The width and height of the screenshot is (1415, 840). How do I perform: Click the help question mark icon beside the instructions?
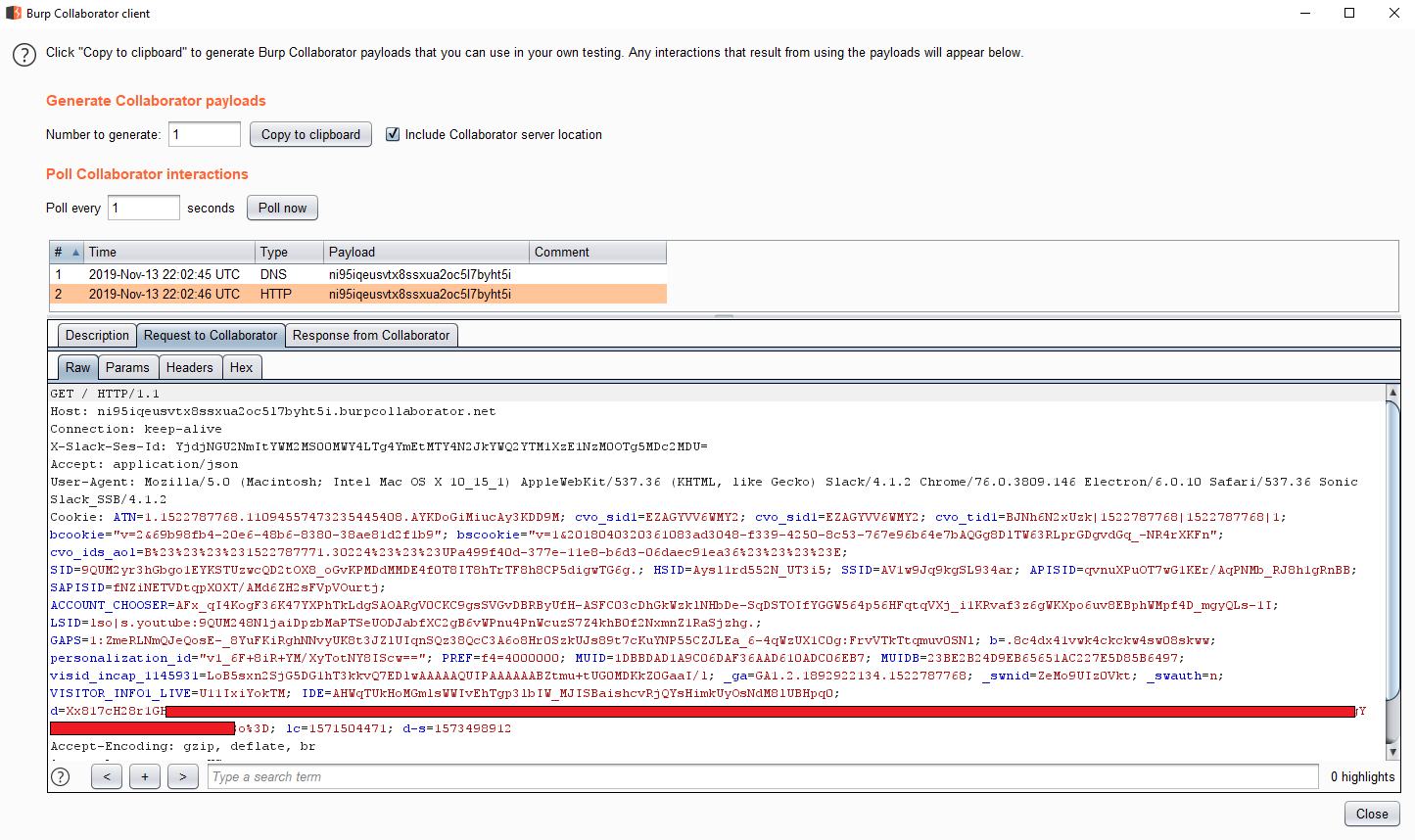[24, 55]
